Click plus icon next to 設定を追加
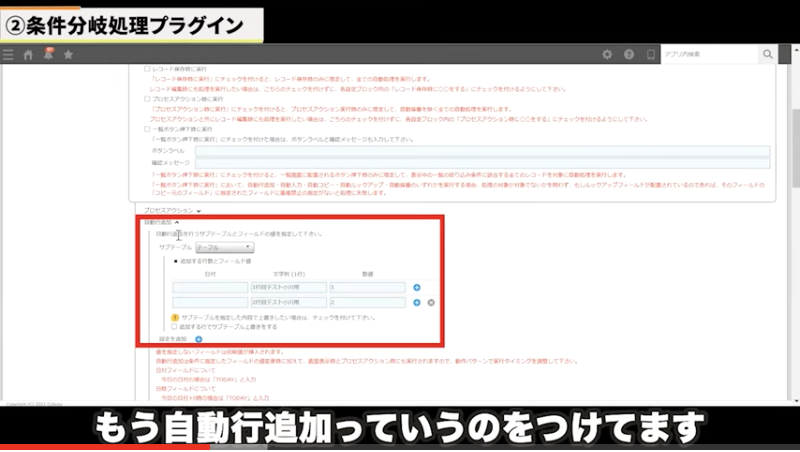800x452 pixels. point(199,340)
